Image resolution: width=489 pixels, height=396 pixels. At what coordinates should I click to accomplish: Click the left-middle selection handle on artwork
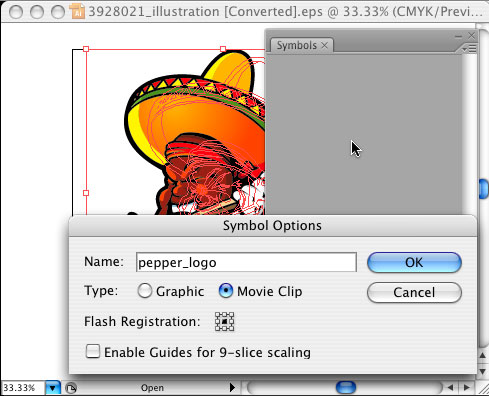coord(86,193)
